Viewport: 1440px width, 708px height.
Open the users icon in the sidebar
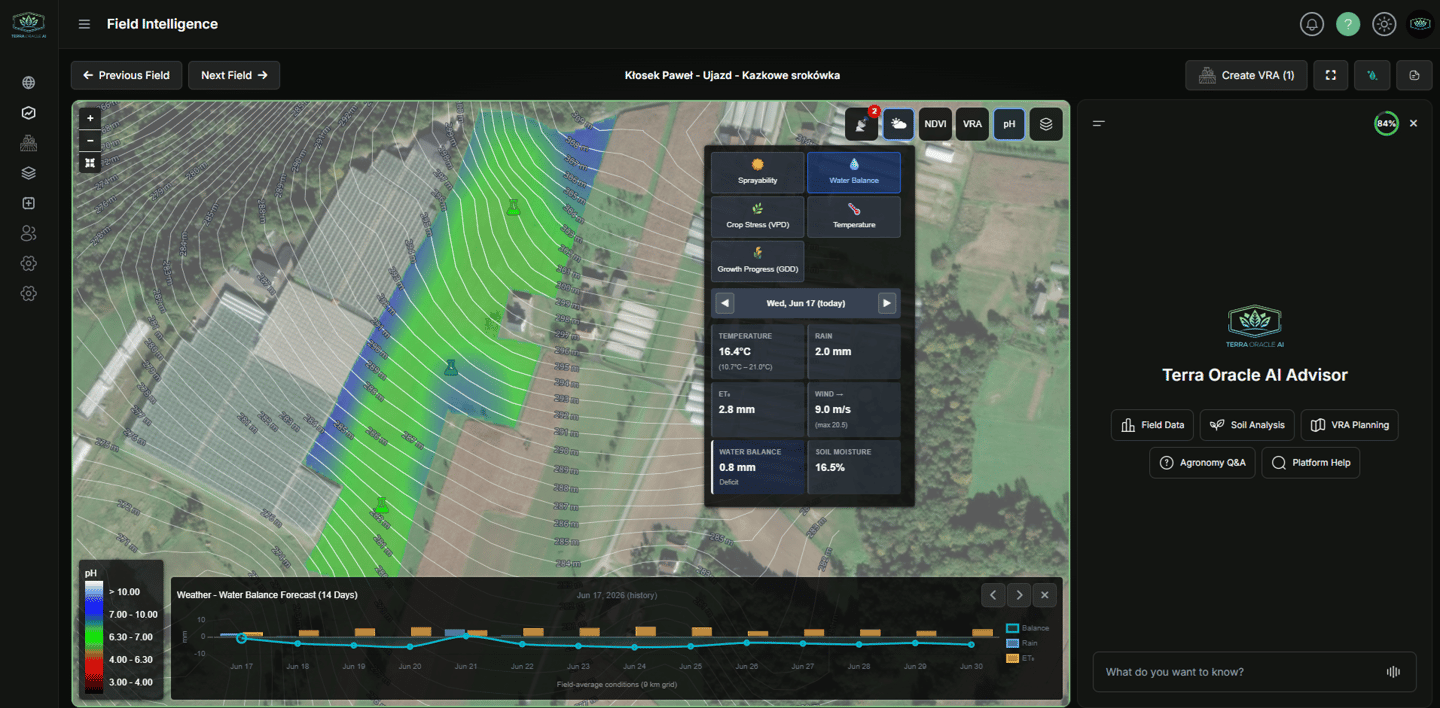[x=28, y=233]
